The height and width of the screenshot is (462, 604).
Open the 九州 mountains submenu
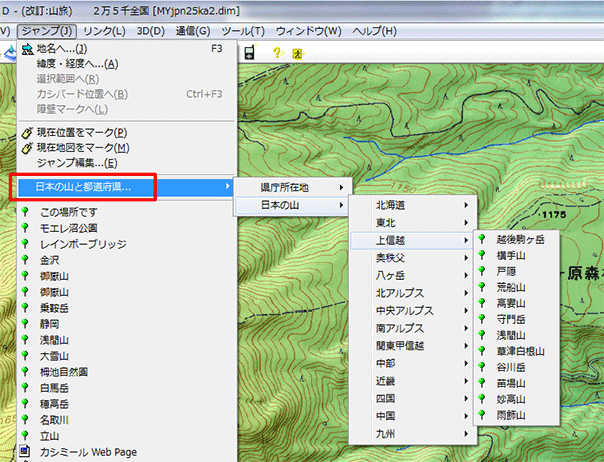click(414, 434)
